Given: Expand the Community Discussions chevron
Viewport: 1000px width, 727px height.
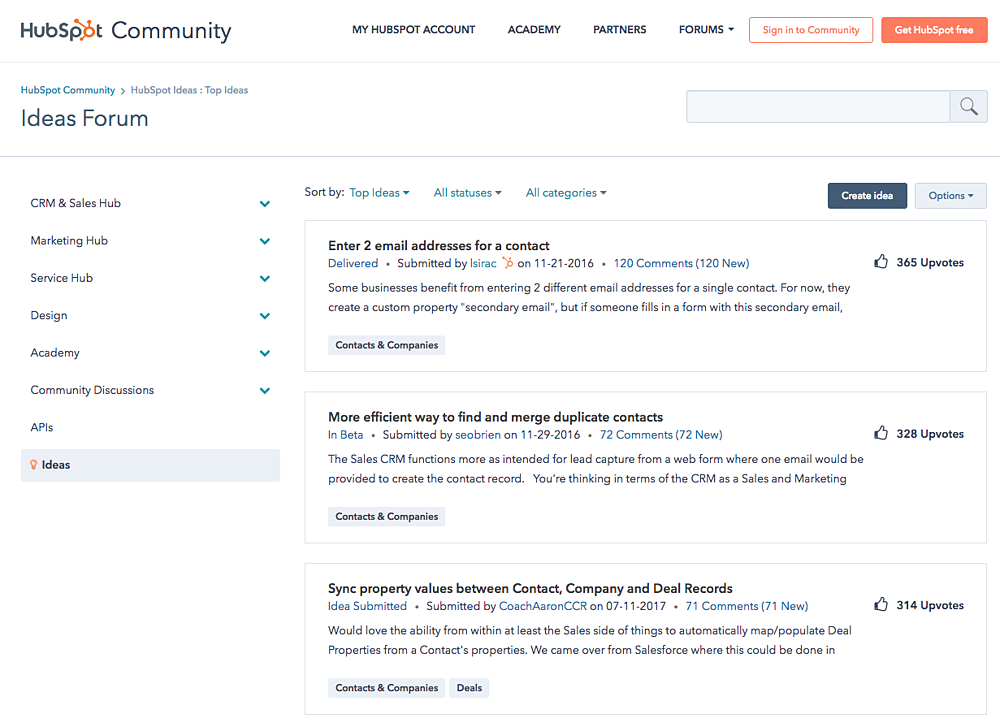Looking at the screenshot, I should point(265,390).
